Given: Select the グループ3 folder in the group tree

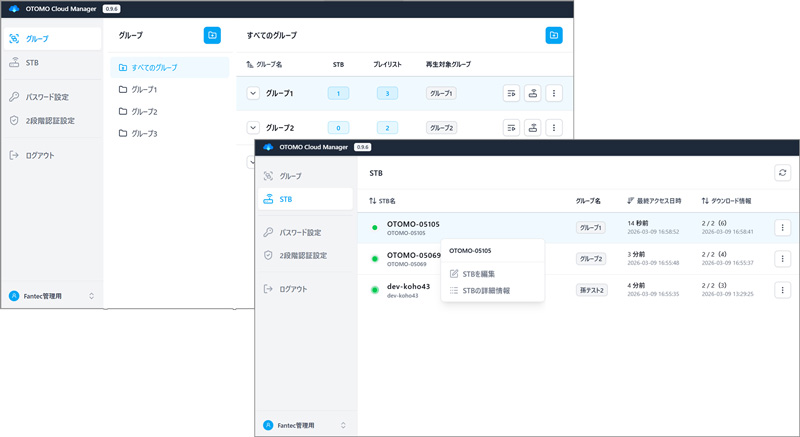Looking at the screenshot, I should (x=144, y=133).
